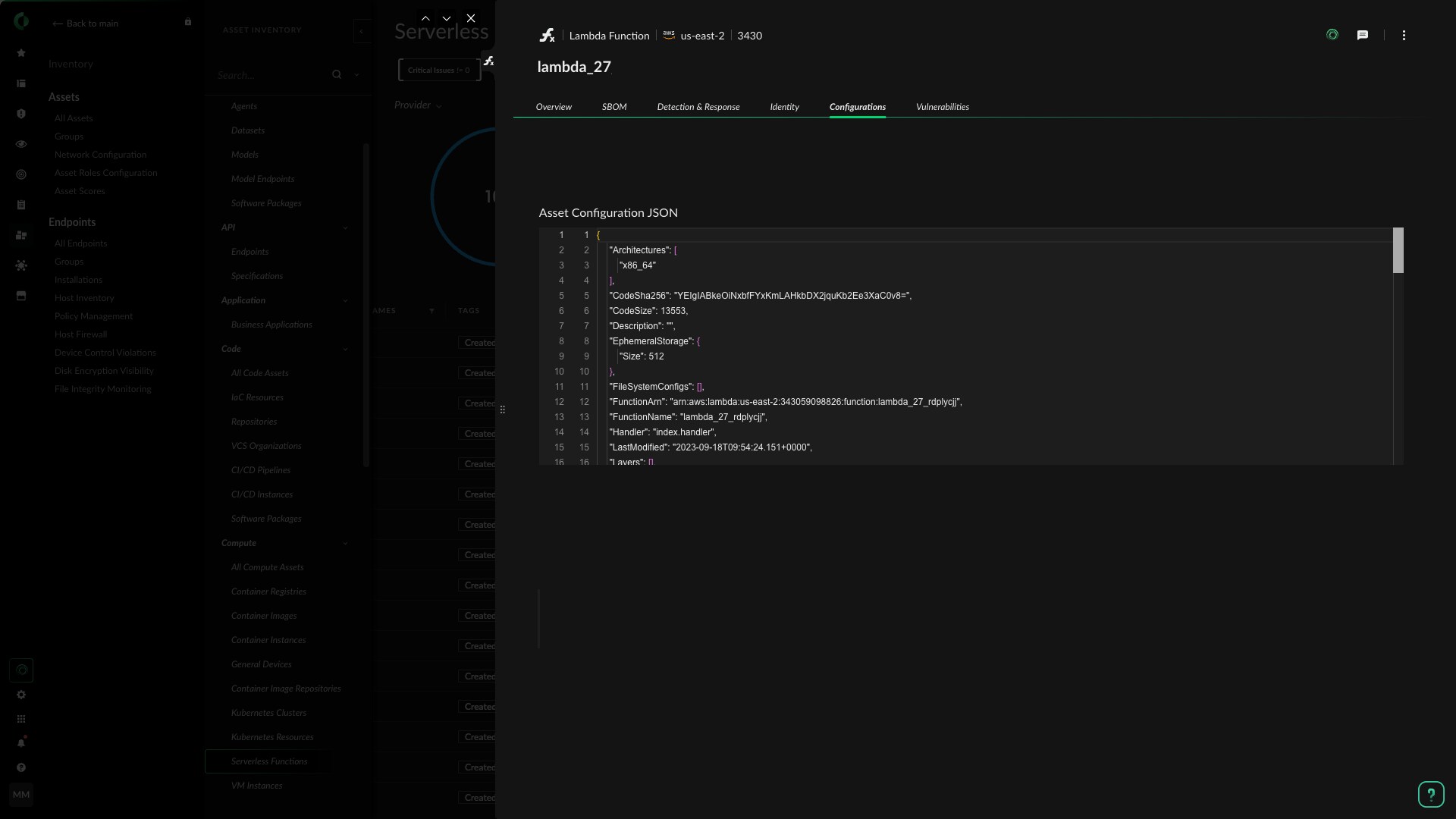The height and width of the screenshot is (819, 1456).
Task: Click the chat comments icon in panel header
Action: 1363,35
